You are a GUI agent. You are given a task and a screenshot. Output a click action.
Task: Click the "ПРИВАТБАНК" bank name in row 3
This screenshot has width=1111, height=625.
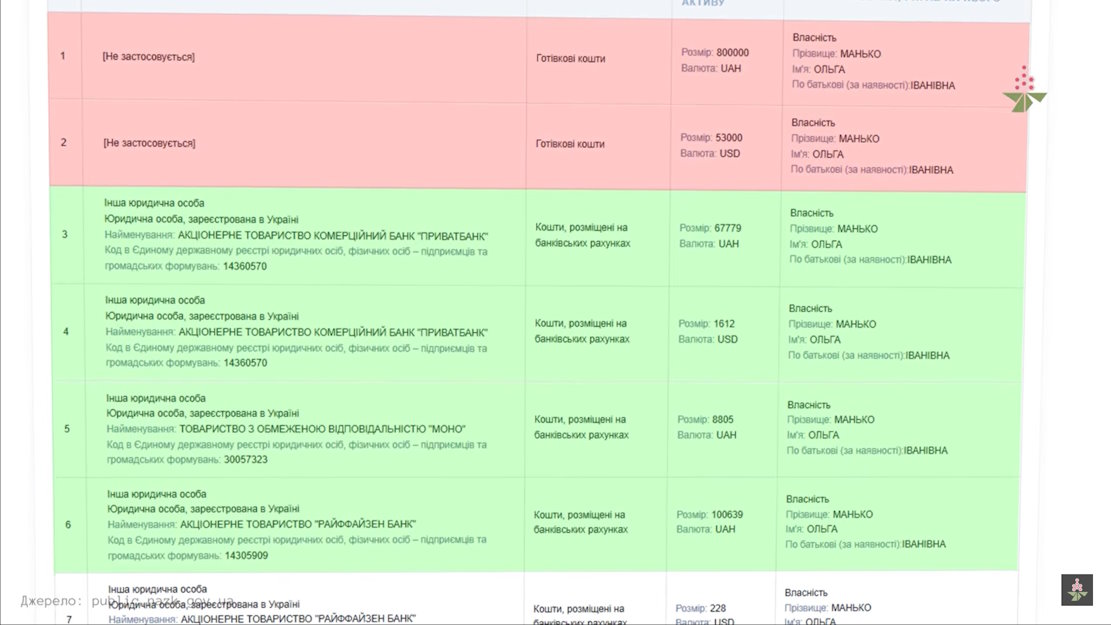point(333,235)
